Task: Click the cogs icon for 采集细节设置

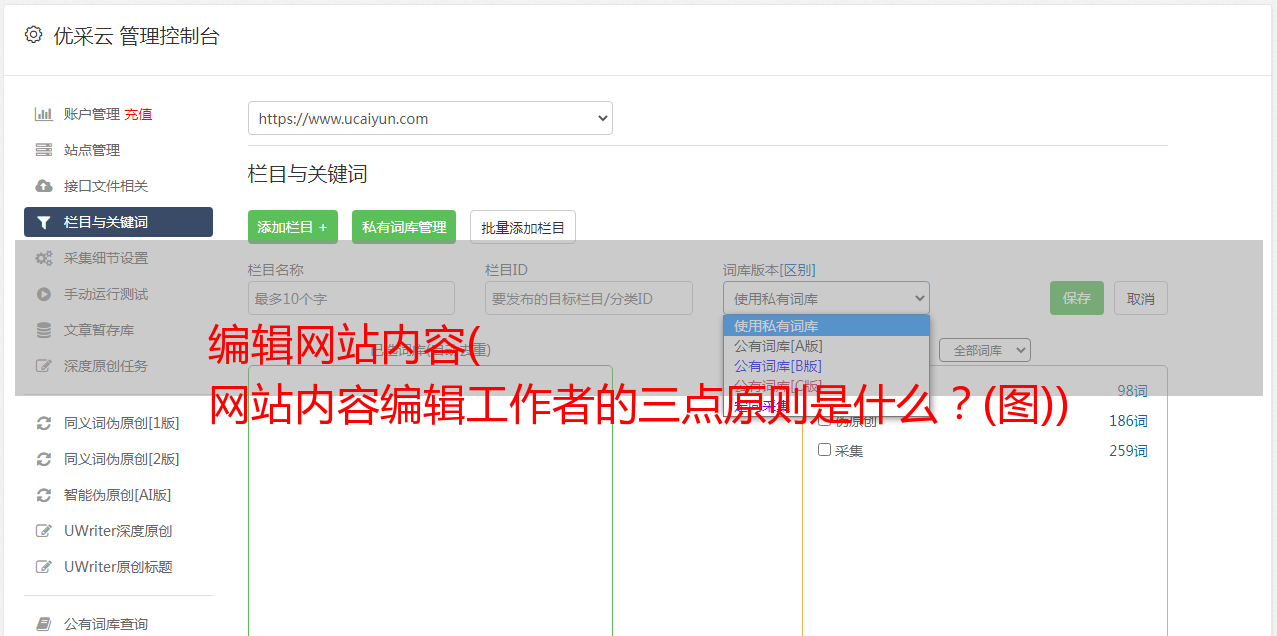Action: 43,258
